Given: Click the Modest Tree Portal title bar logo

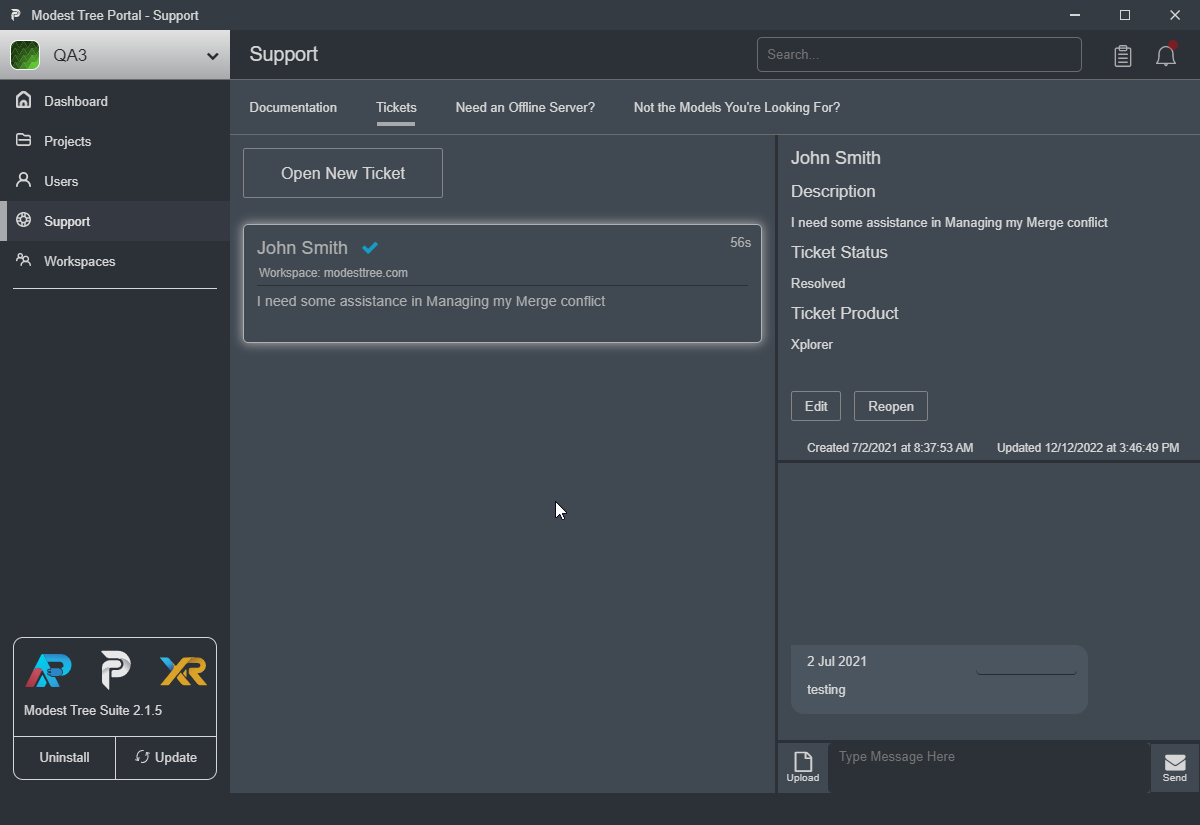Looking at the screenshot, I should (x=15, y=15).
